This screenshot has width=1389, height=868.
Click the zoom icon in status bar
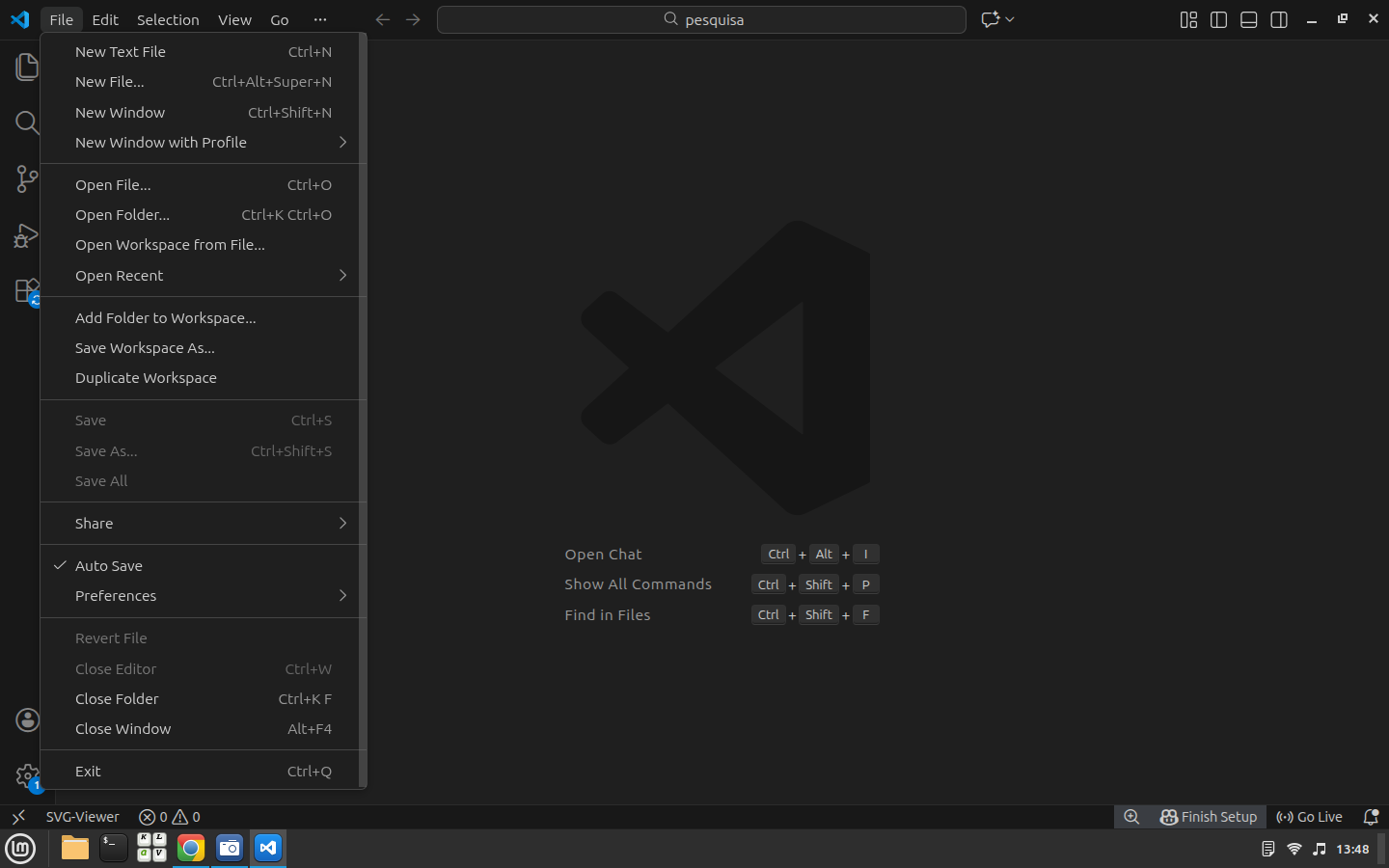(x=1131, y=817)
